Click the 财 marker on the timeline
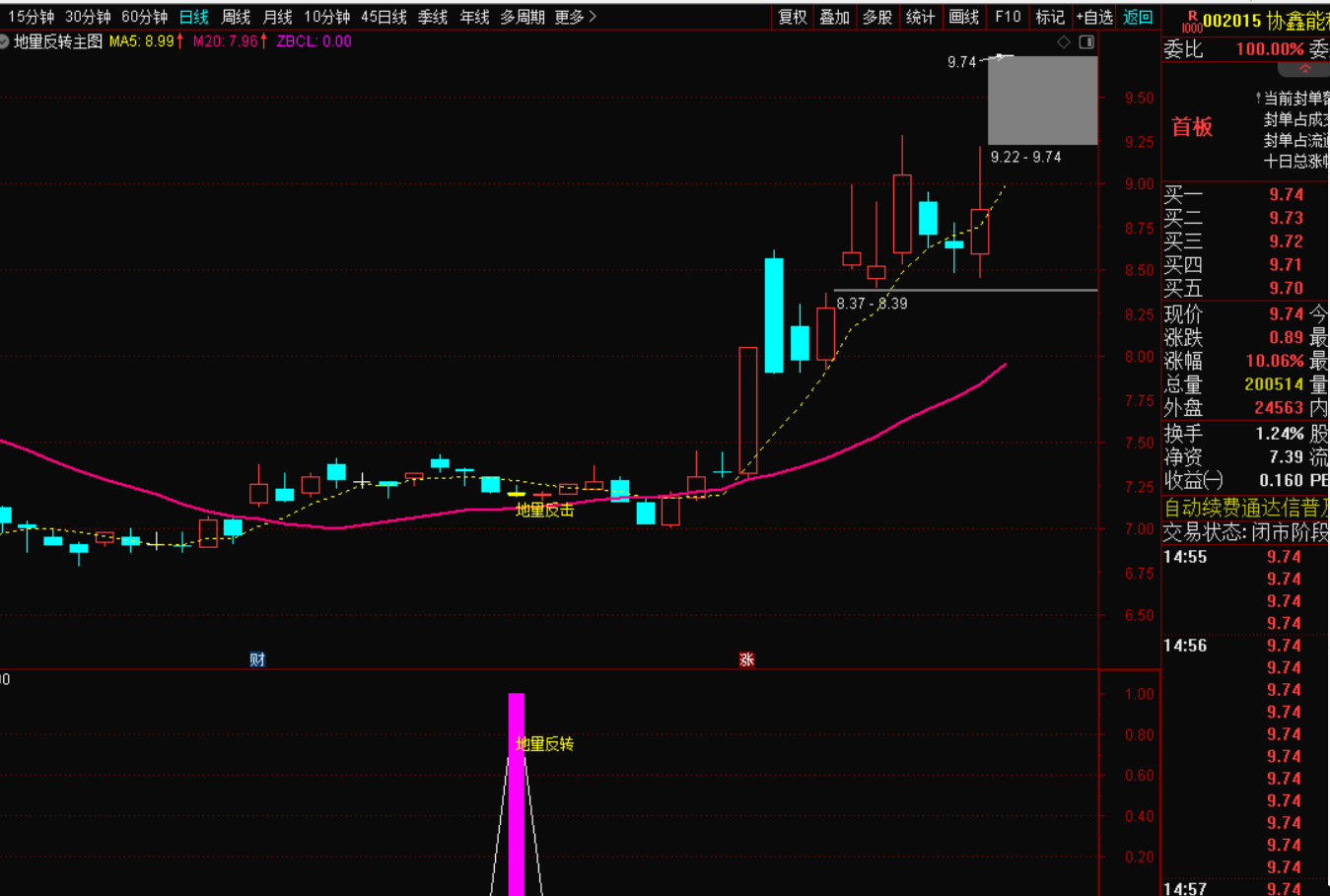Screen dimensions: 1330x896 coord(257,659)
